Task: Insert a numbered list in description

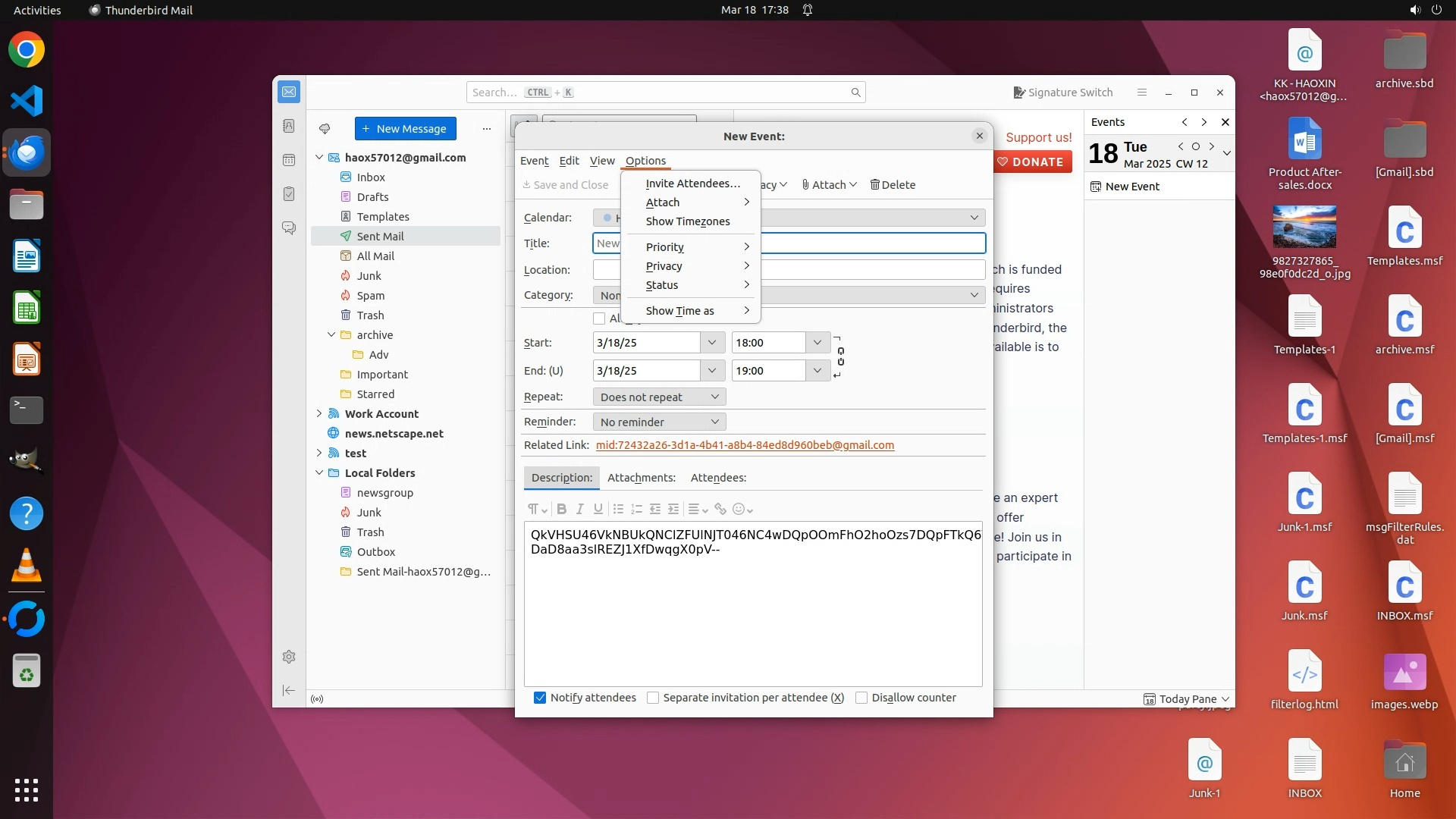Action: [x=636, y=509]
